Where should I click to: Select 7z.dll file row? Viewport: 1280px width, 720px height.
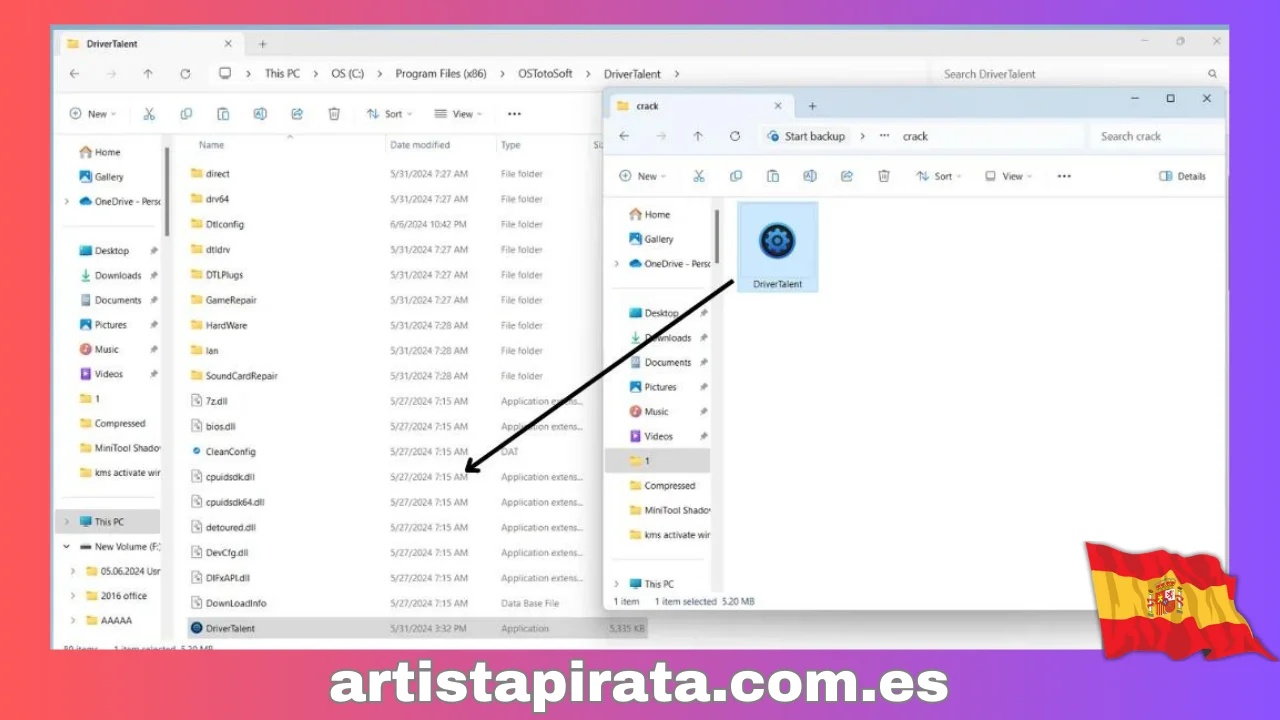point(395,401)
